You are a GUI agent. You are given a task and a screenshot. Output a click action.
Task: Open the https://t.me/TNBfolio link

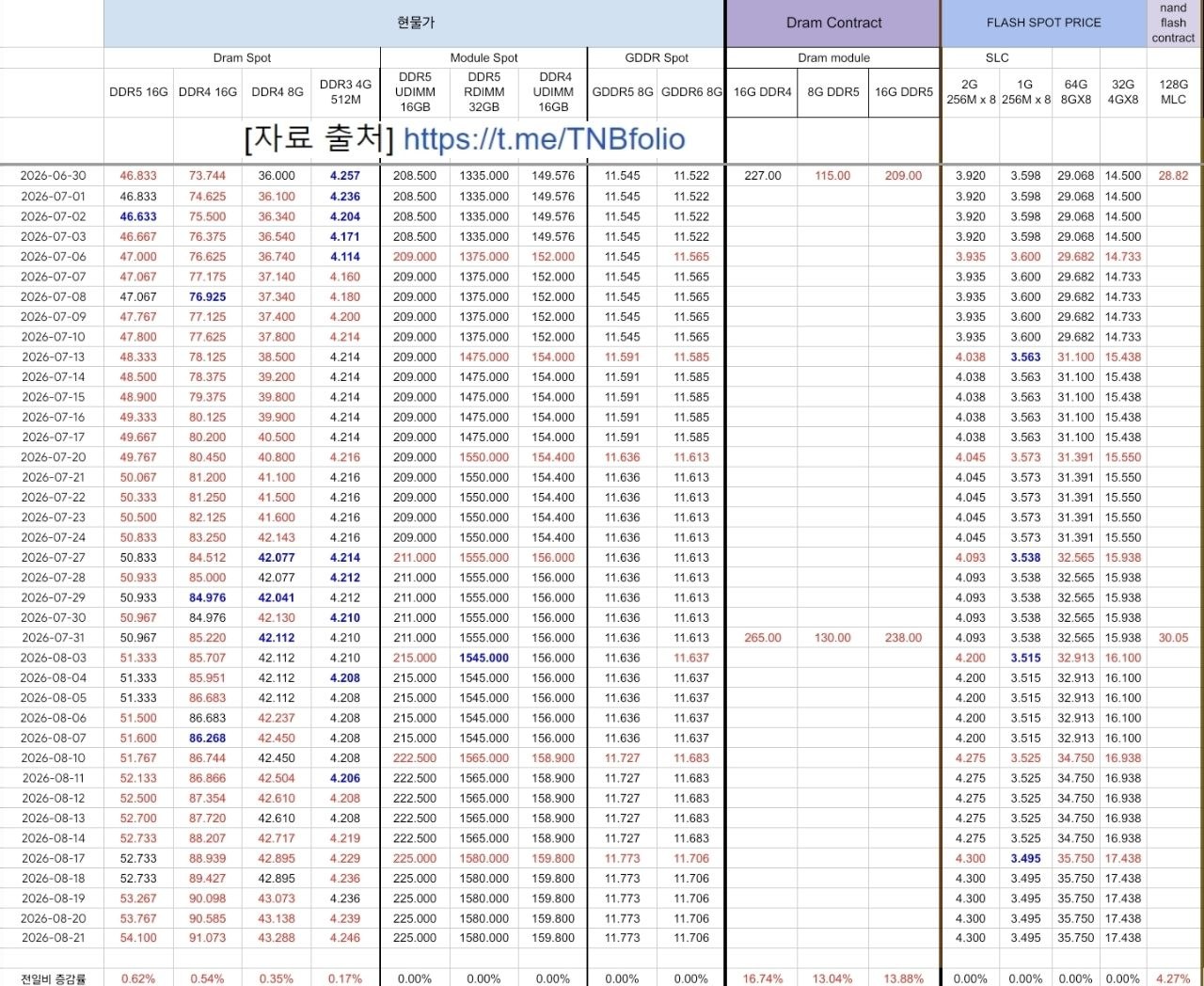click(544, 139)
